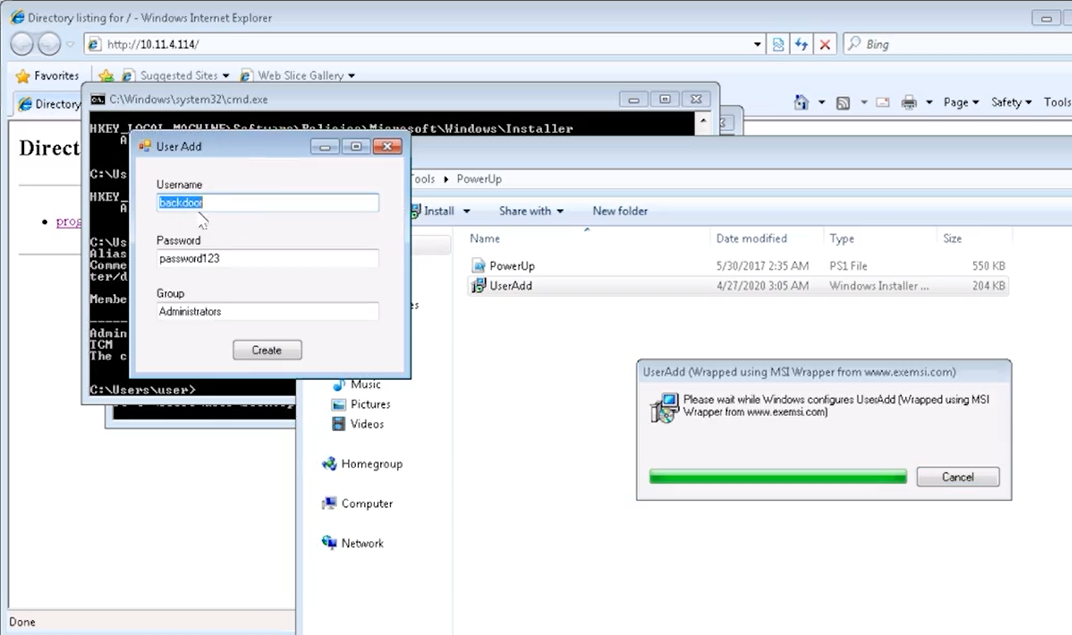Select Computer in the Explorer sidebar
This screenshot has width=1072, height=635.
coord(366,503)
